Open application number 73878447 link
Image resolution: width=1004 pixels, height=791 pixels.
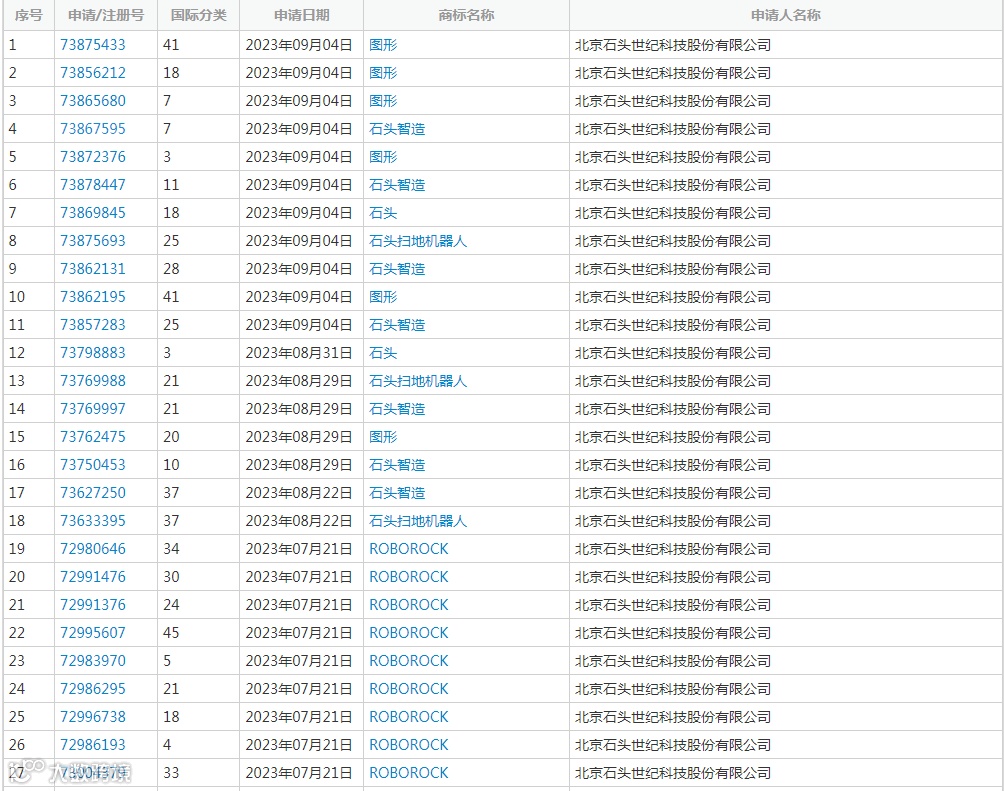coord(93,185)
